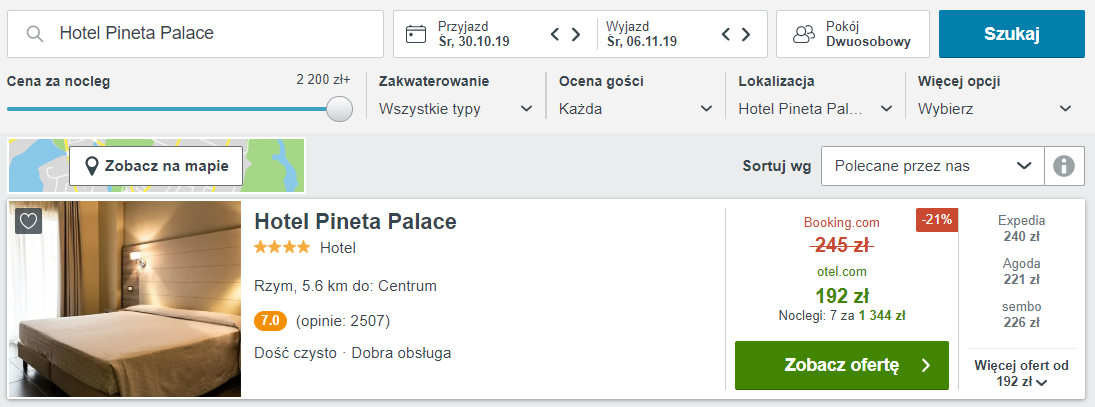Open the Lokalizacja filter dropdown
Viewport: 1095px width, 407px height.
point(816,109)
